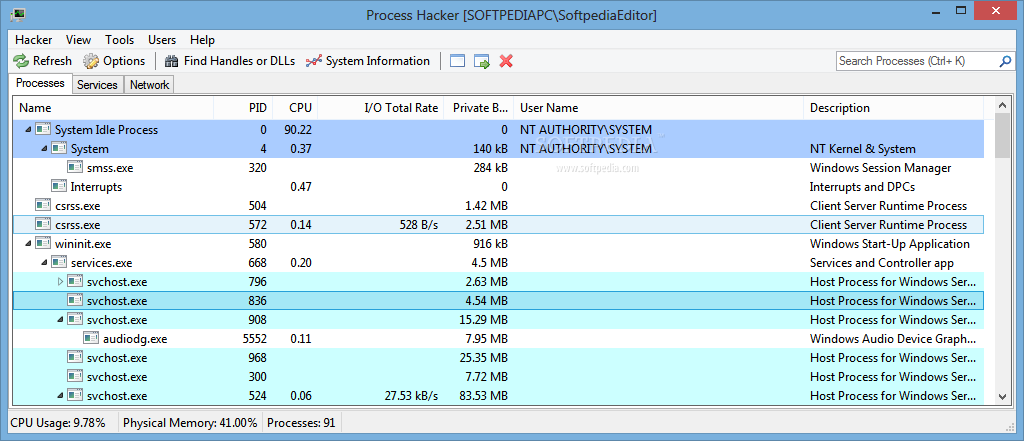Collapse the wininit.exe tree node
Viewport: 1024px width, 441px height.
point(29,244)
